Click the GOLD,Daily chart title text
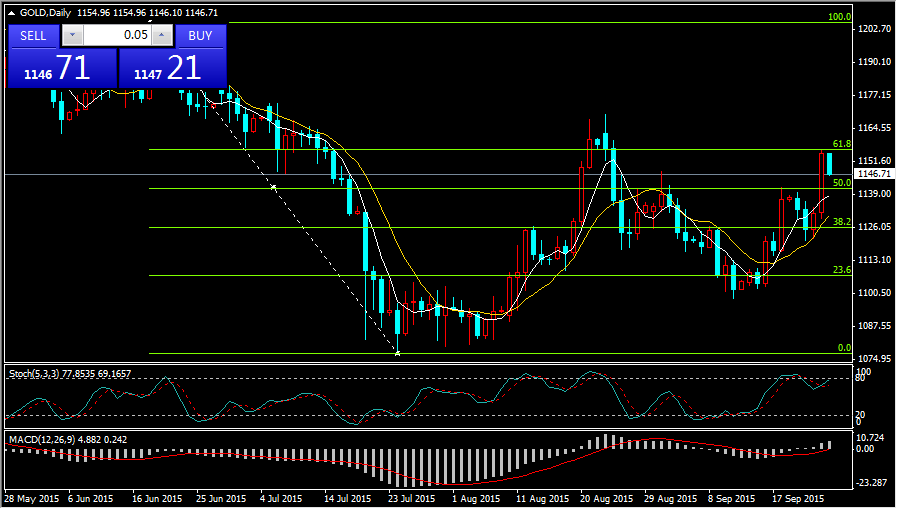The image size is (897, 509). (x=45, y=13)
